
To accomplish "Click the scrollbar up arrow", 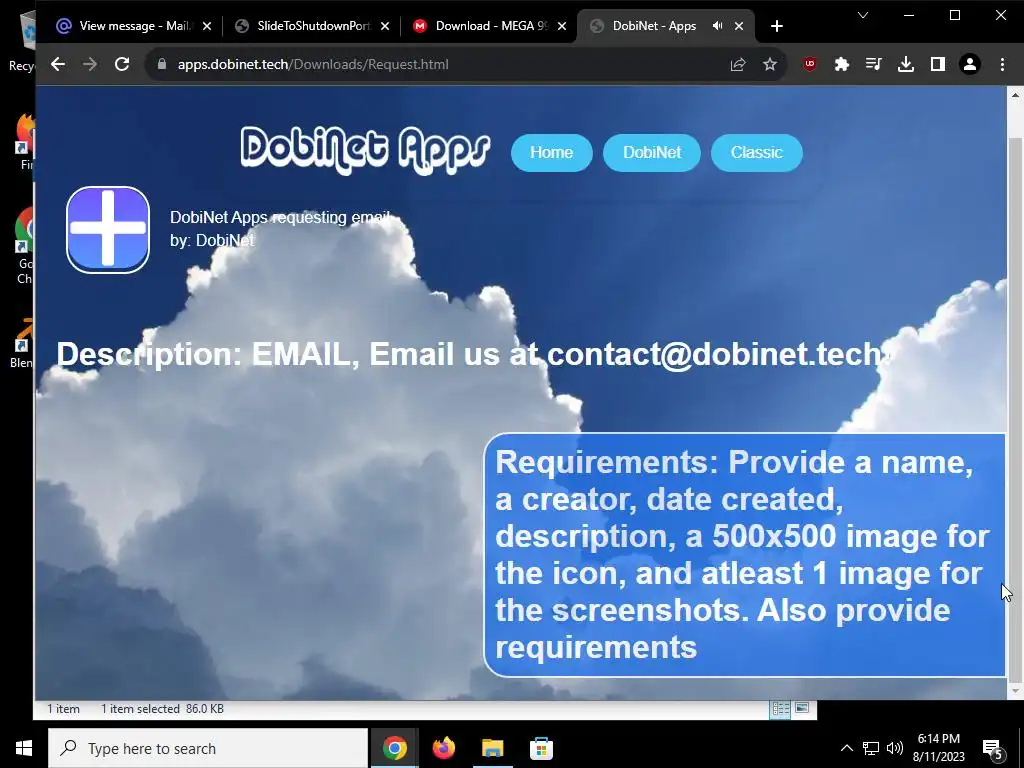I will pos(1015,95).
